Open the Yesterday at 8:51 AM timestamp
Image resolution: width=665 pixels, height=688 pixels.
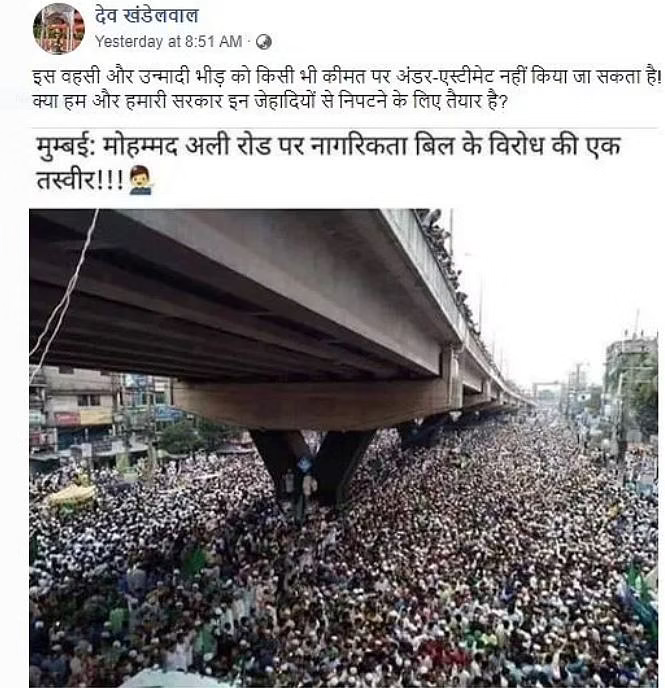pyautogui.click(x=168, y=42)
